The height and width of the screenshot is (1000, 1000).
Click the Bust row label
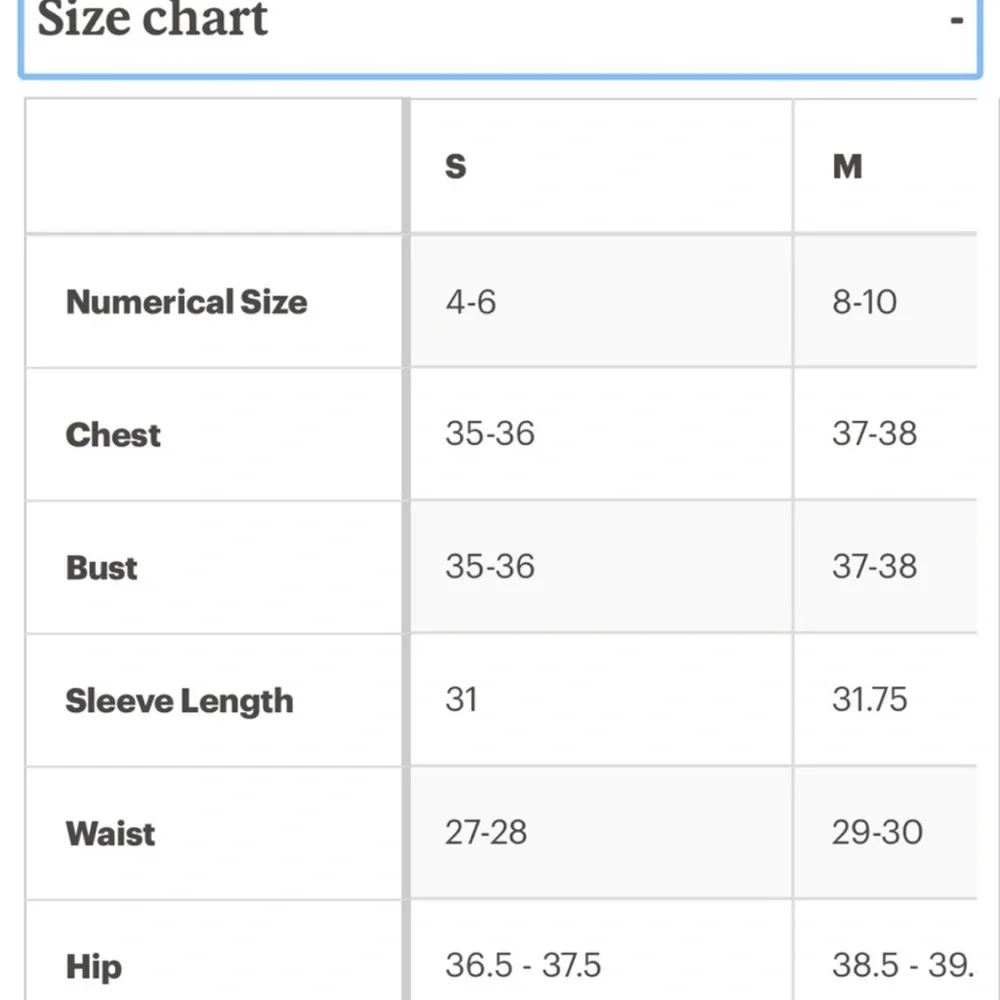[x=101, y=568]
